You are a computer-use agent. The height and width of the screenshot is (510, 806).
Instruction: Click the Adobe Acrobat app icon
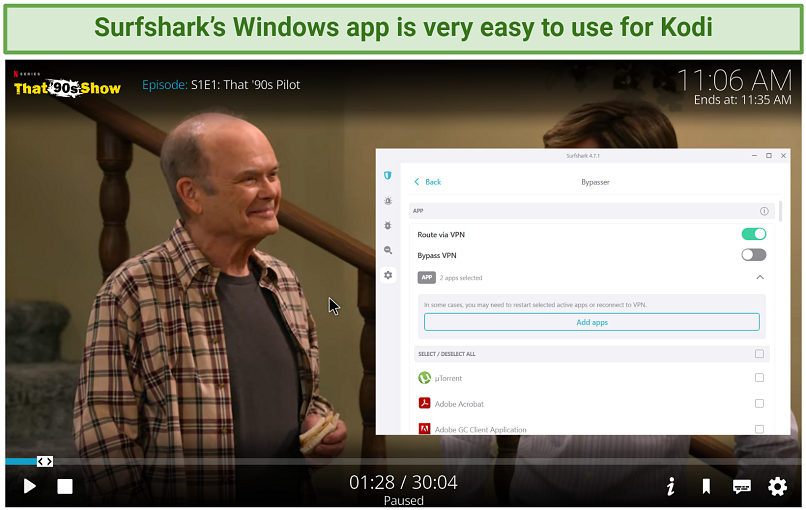pyautogui.click(x=424, y=403)
